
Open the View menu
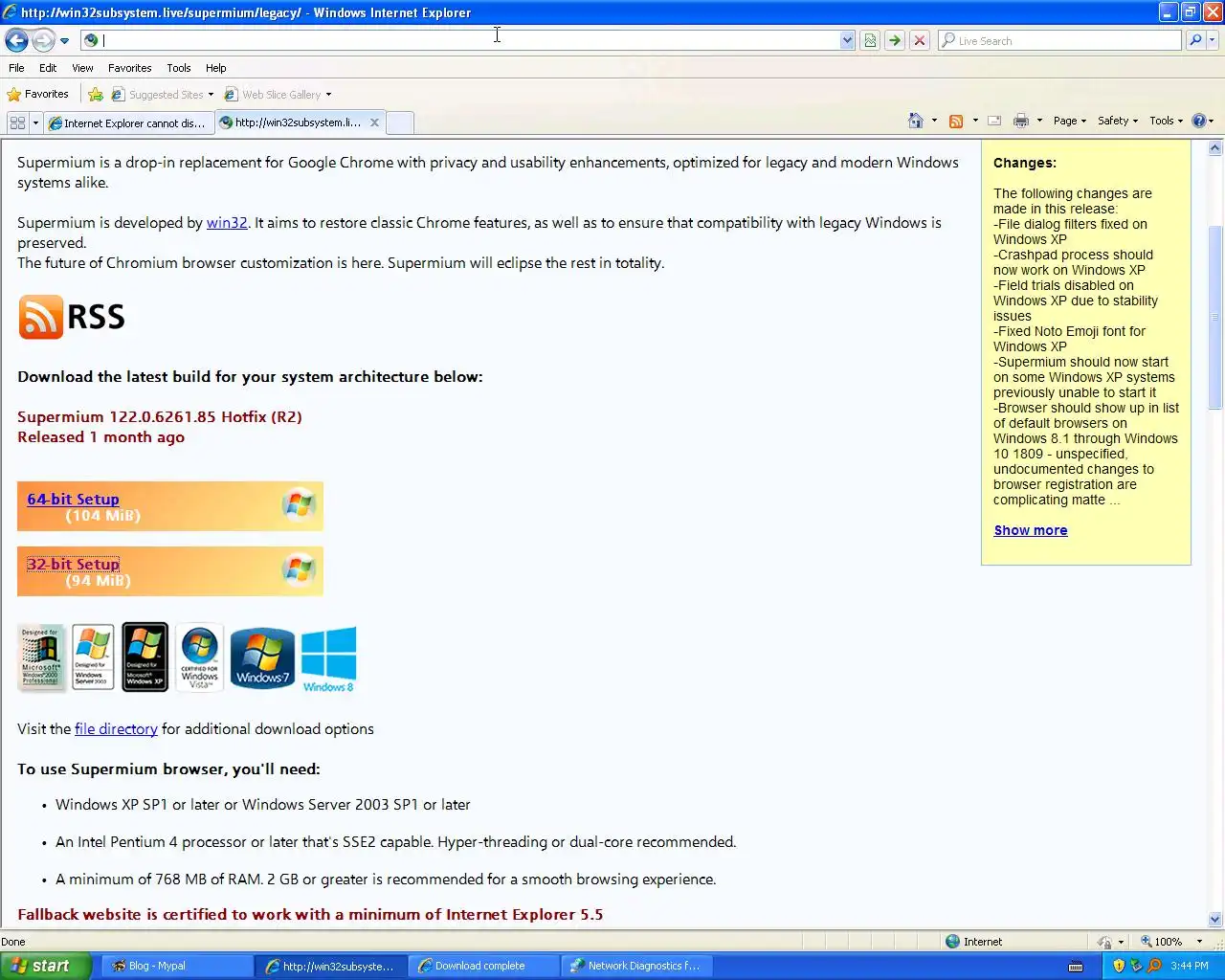pos(82,68)
